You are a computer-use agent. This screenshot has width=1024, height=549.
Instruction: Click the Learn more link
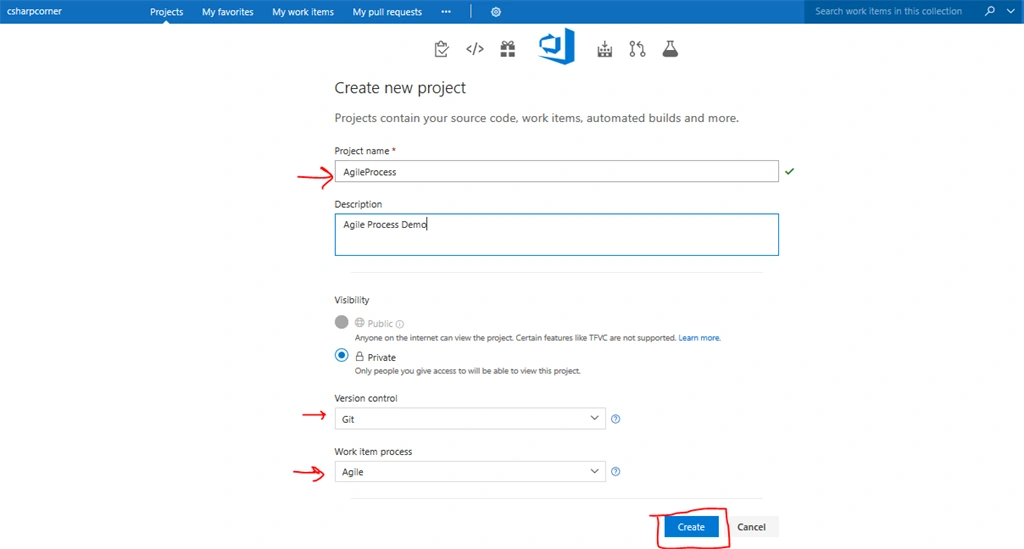pos(699,337)
